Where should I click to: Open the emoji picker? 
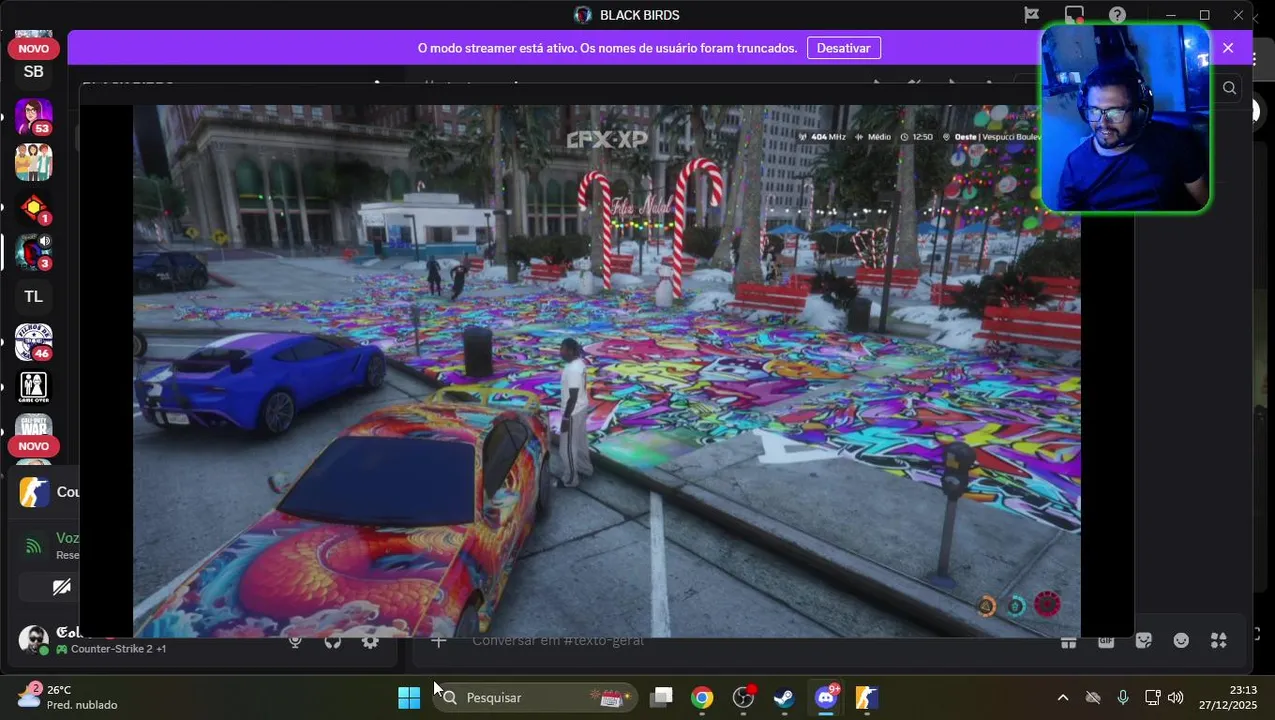(1181, 640)
